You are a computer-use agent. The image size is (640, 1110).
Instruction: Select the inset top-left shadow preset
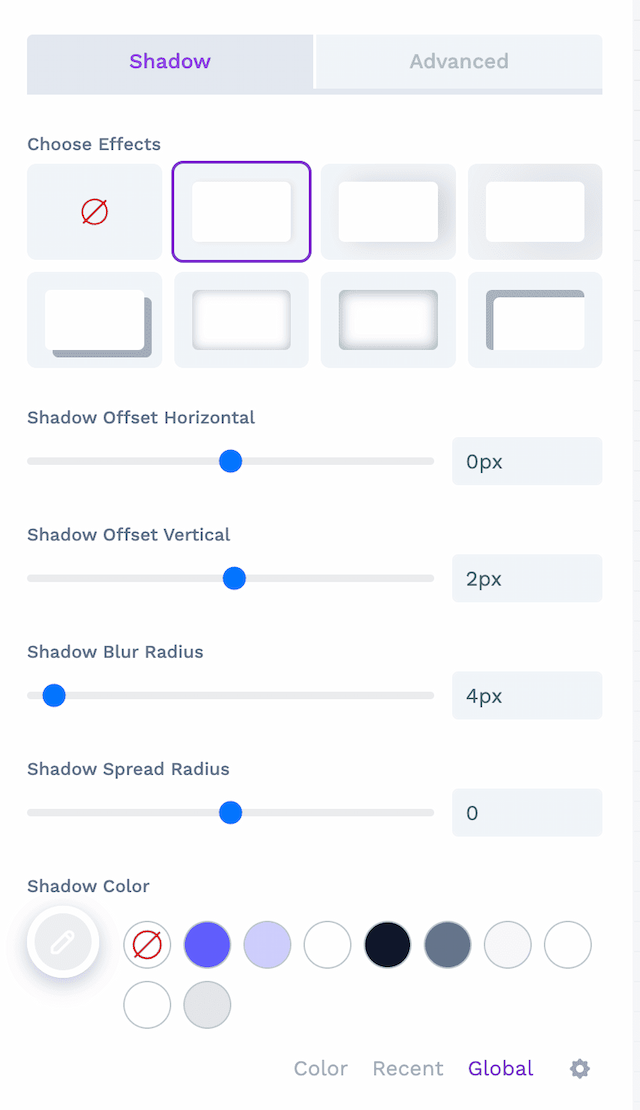tap(535, 320)
